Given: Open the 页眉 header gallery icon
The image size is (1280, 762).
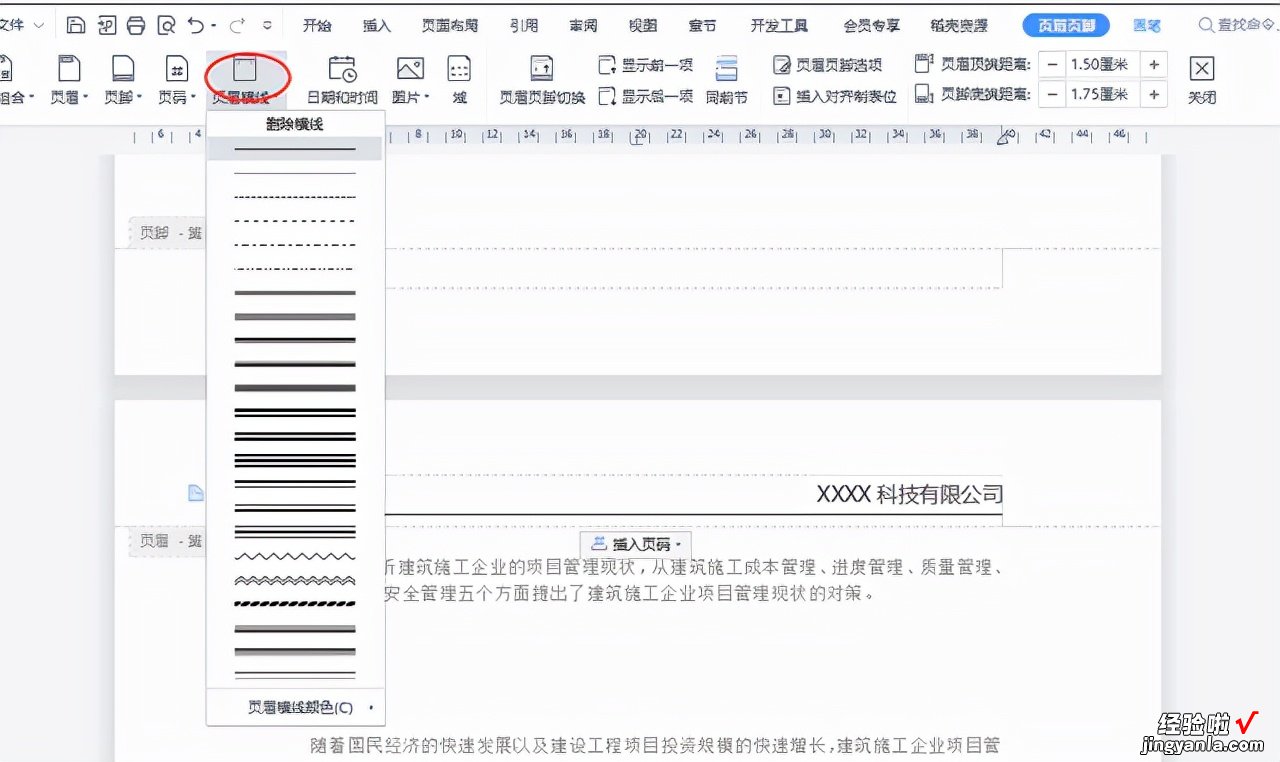Looking at the screenshot, I should click(x=68, y=68).
